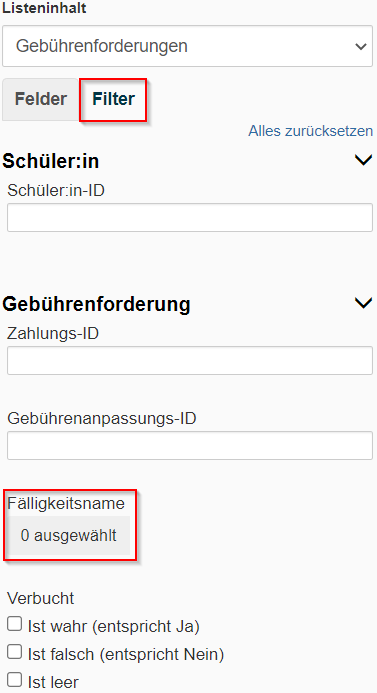
Task: Click the Gebührenforderung section heading
Action: point(96,304)
